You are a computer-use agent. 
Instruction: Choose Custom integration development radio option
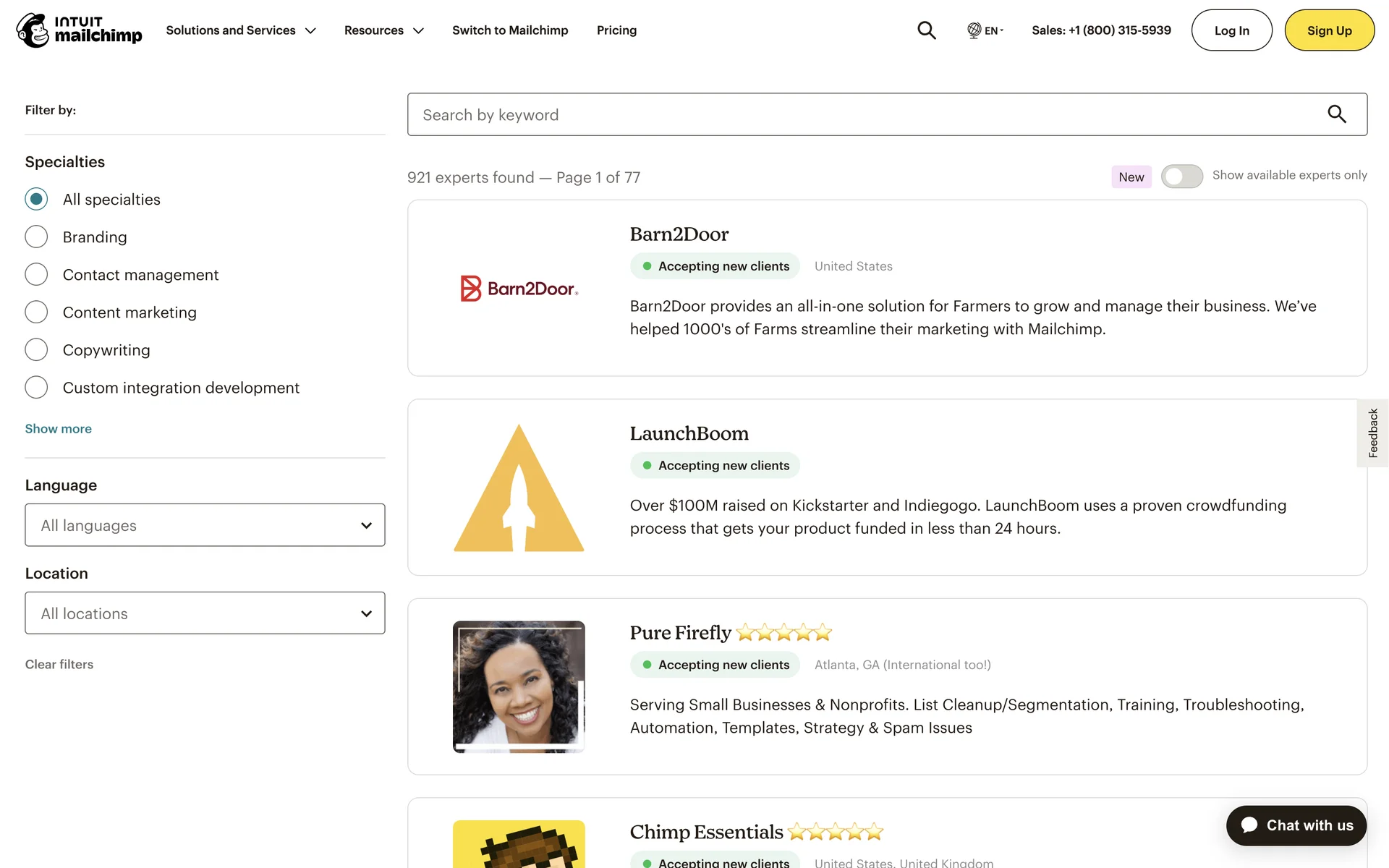pyautogui.click(x=36, y=388)
